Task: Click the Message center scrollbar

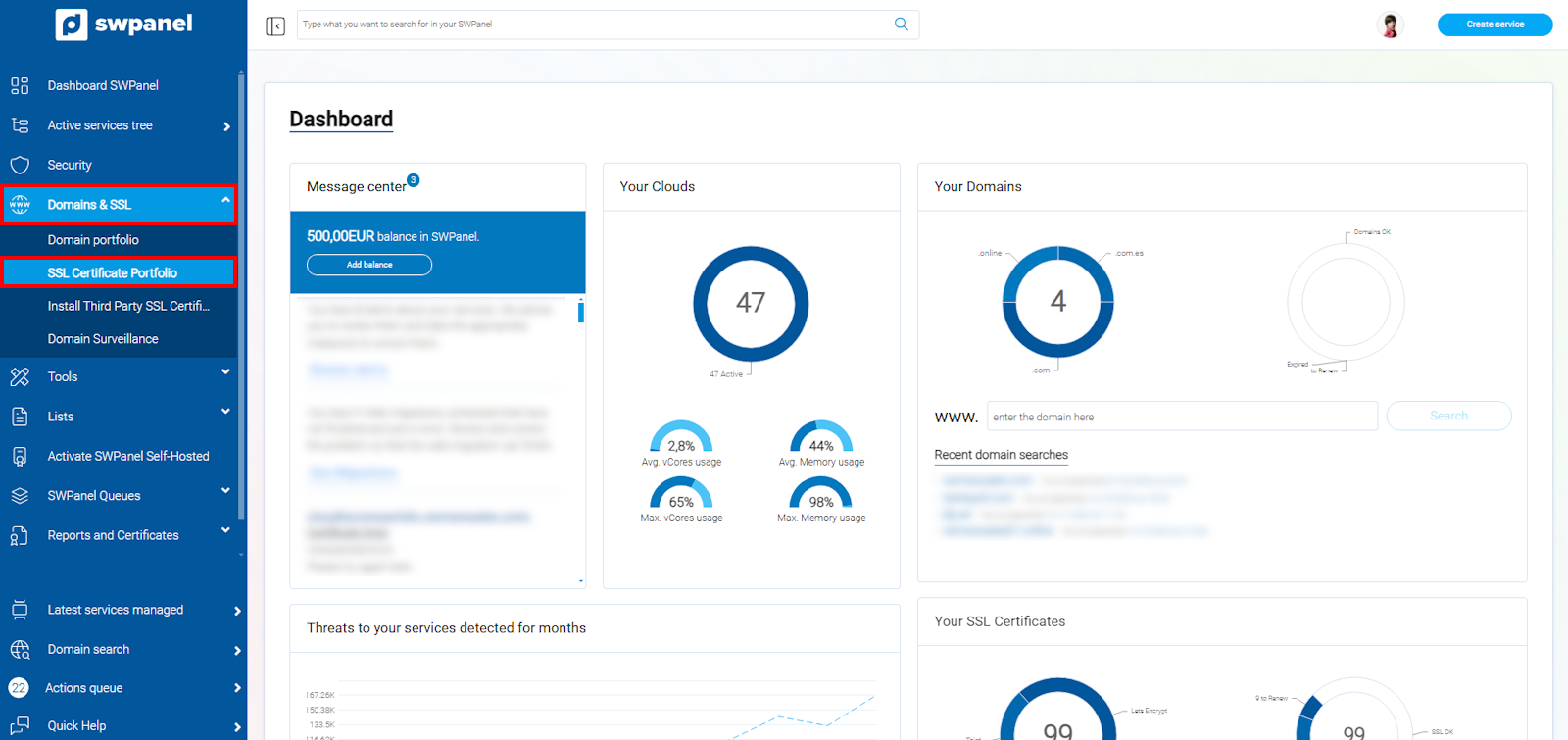Action: [x=581, y=313]
